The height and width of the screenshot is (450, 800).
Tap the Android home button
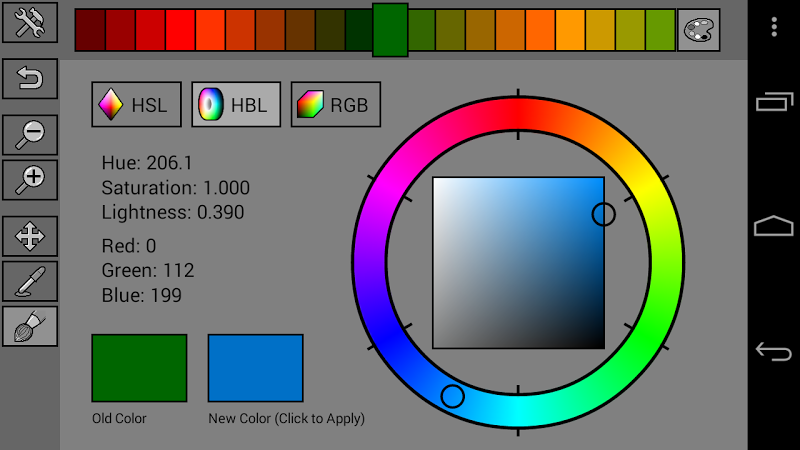(x=774, y=226)
